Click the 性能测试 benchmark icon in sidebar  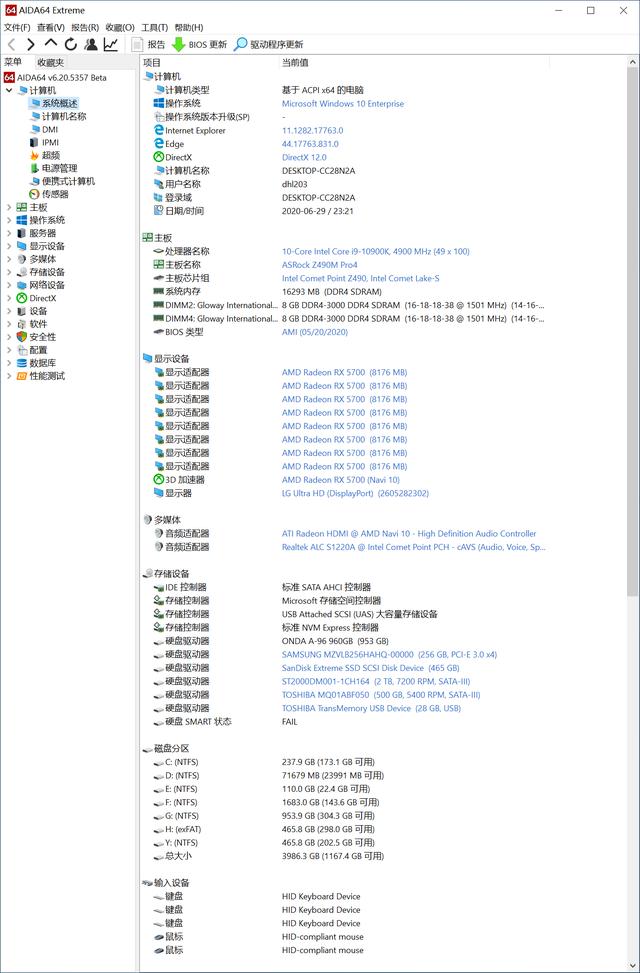[x=22, y=376]
